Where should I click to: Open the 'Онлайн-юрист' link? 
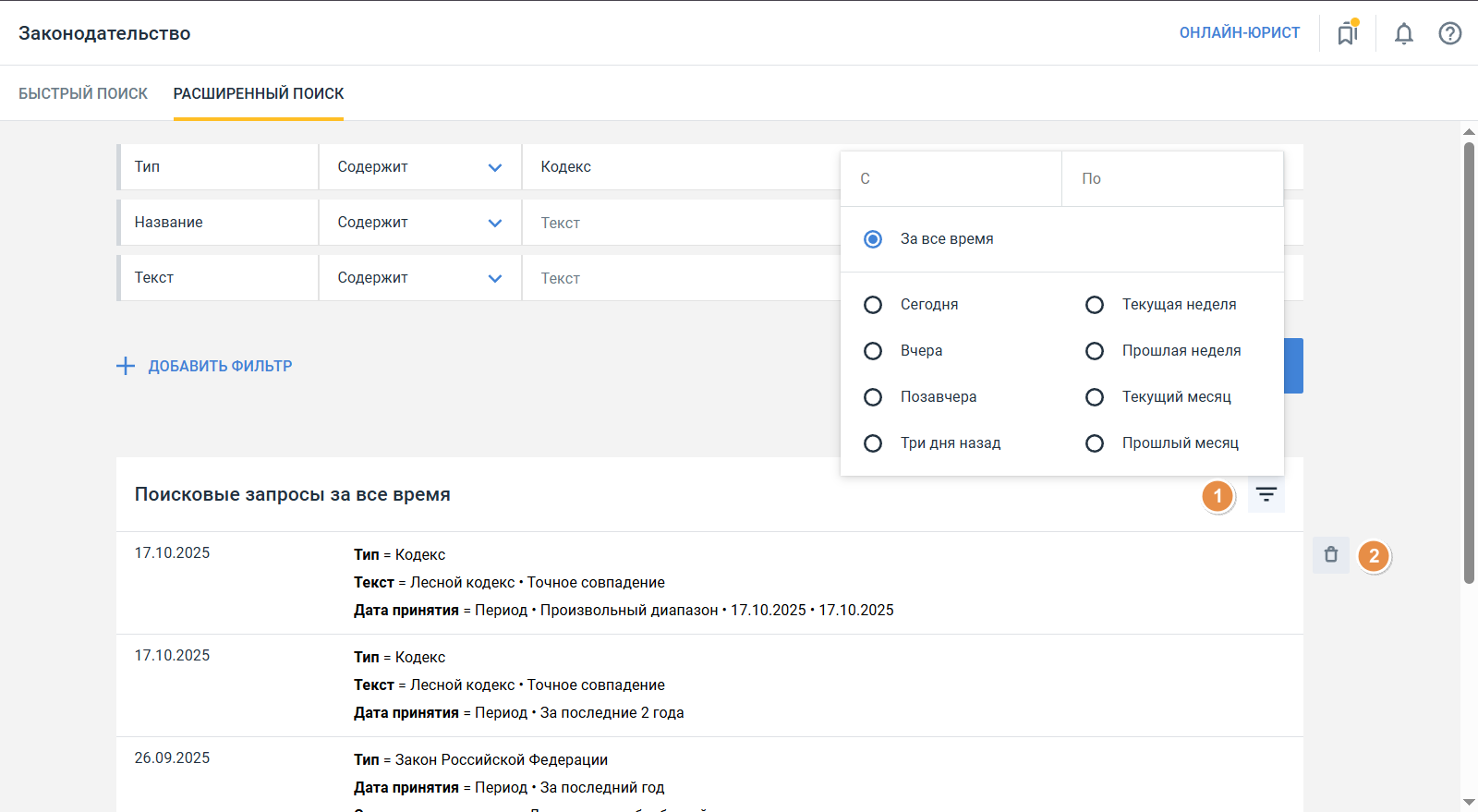point(1239,33)
